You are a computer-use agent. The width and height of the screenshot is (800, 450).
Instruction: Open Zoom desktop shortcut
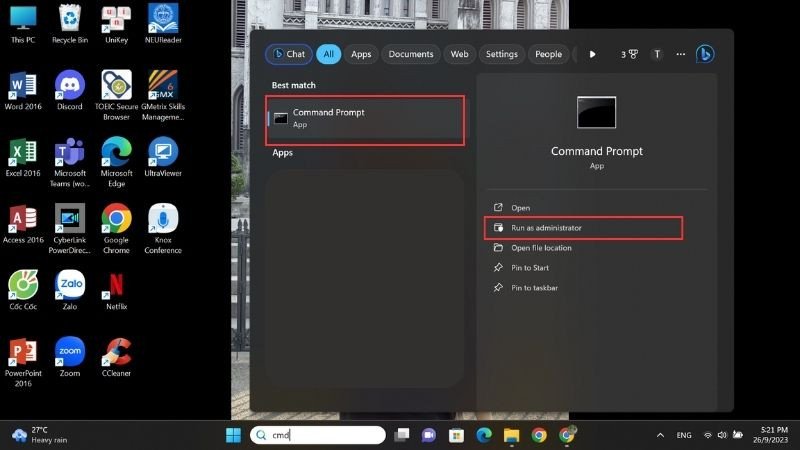(x=70, y=357)
